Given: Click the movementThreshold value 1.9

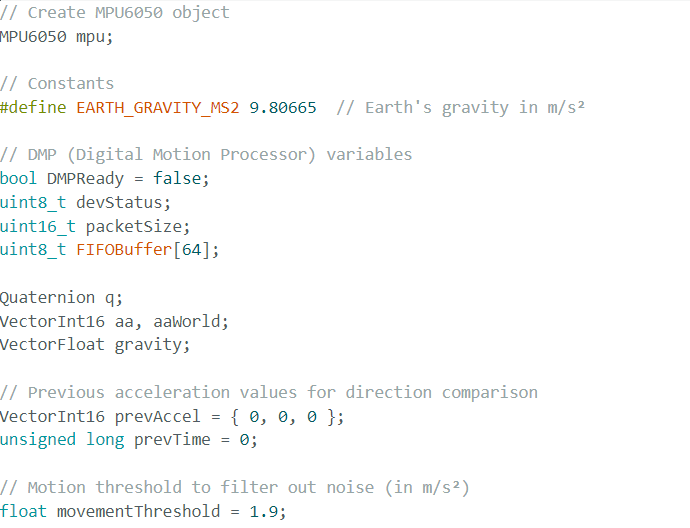Looking at the screenshot, I should [x=267, y=512].
